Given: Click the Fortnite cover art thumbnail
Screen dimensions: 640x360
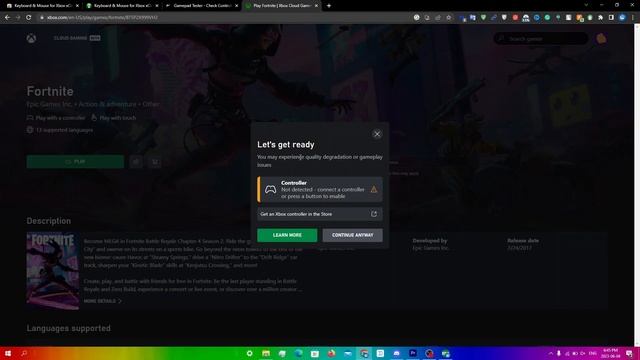Looking at the screenshot, I should 53,271.
